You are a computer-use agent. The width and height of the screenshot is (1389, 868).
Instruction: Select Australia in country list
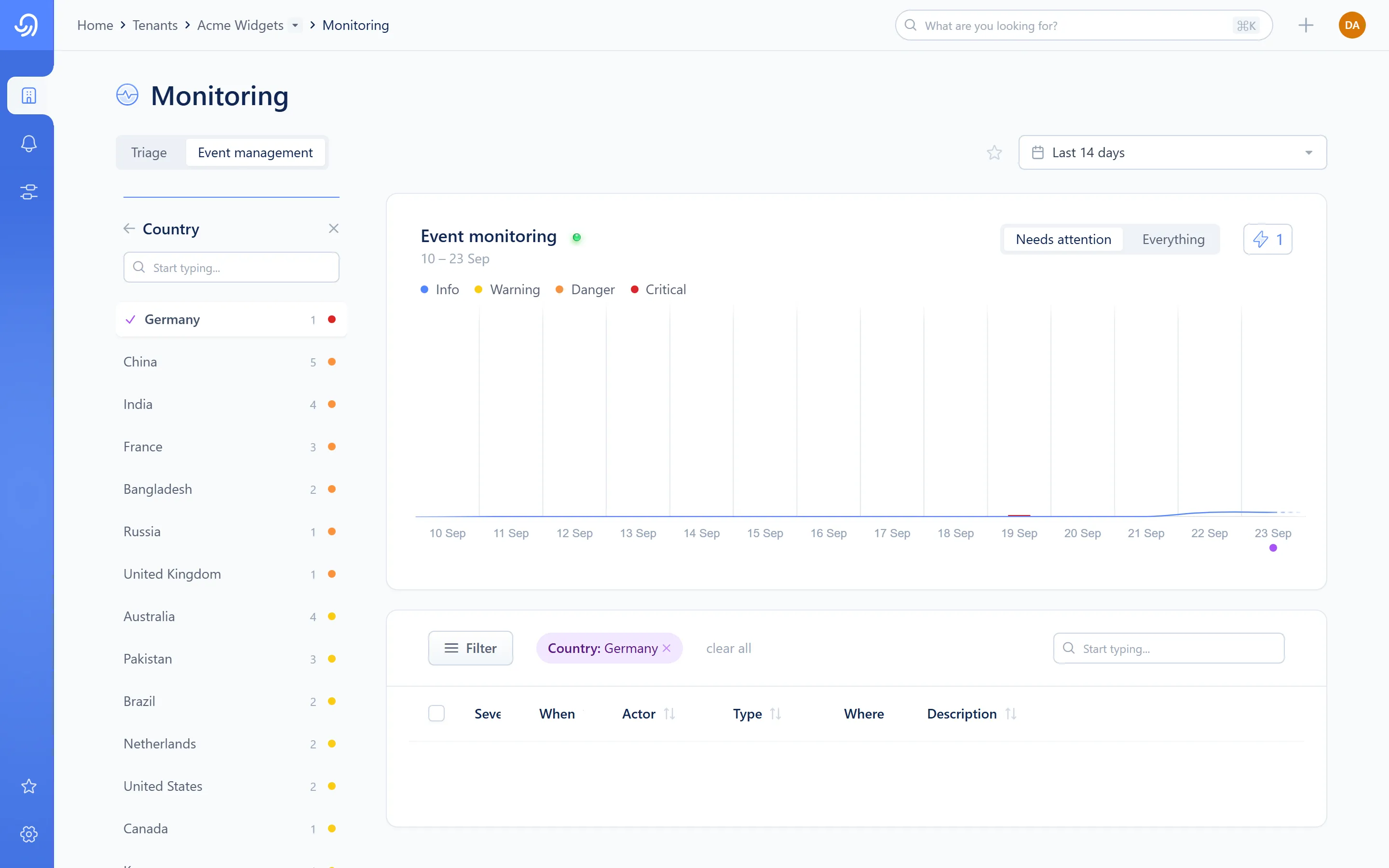[231, 617]
